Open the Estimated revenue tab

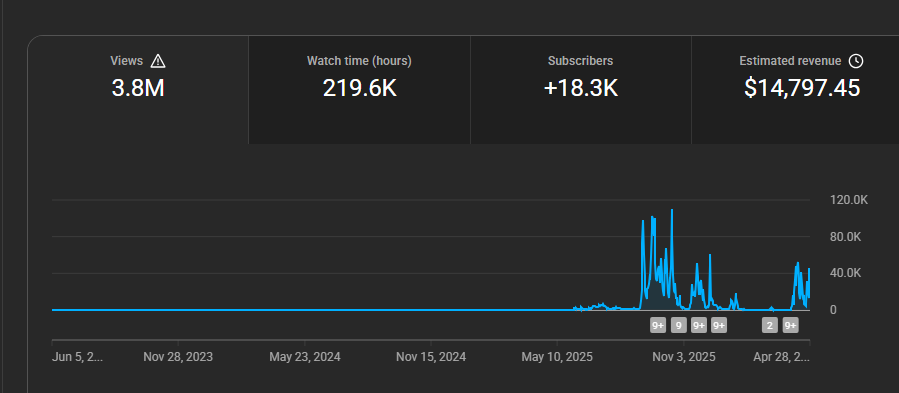[795, 90]
